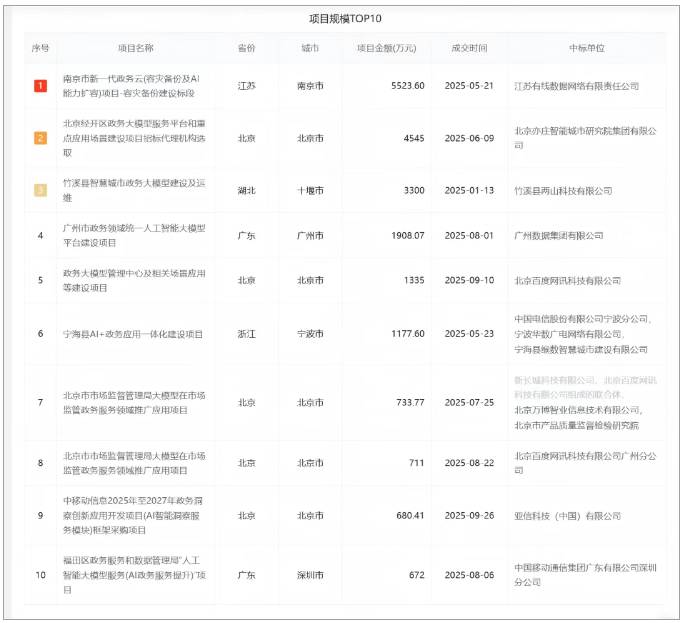
Task: Select amount 3300
Action: coord(414,190)
